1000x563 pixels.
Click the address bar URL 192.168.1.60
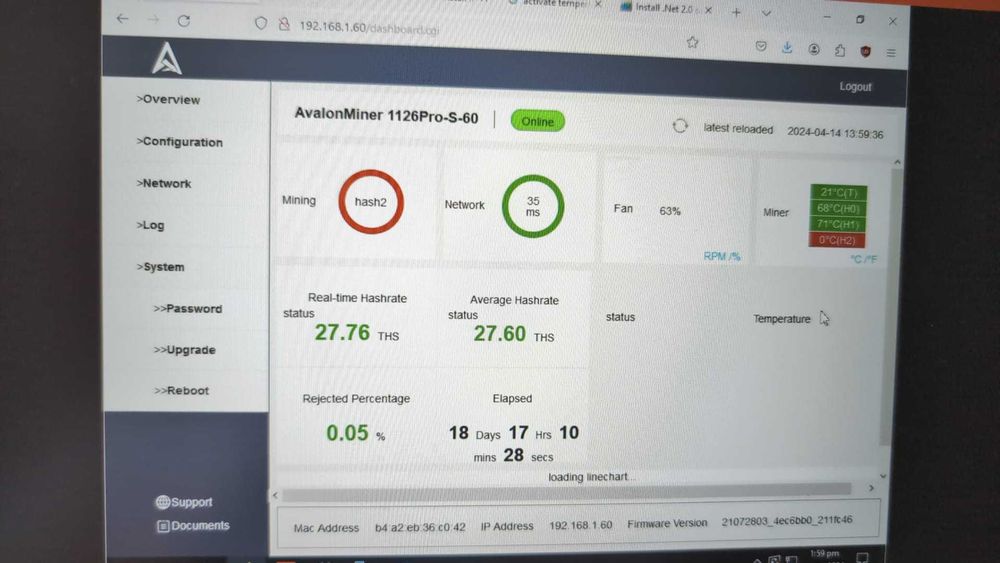coord(369,28)
